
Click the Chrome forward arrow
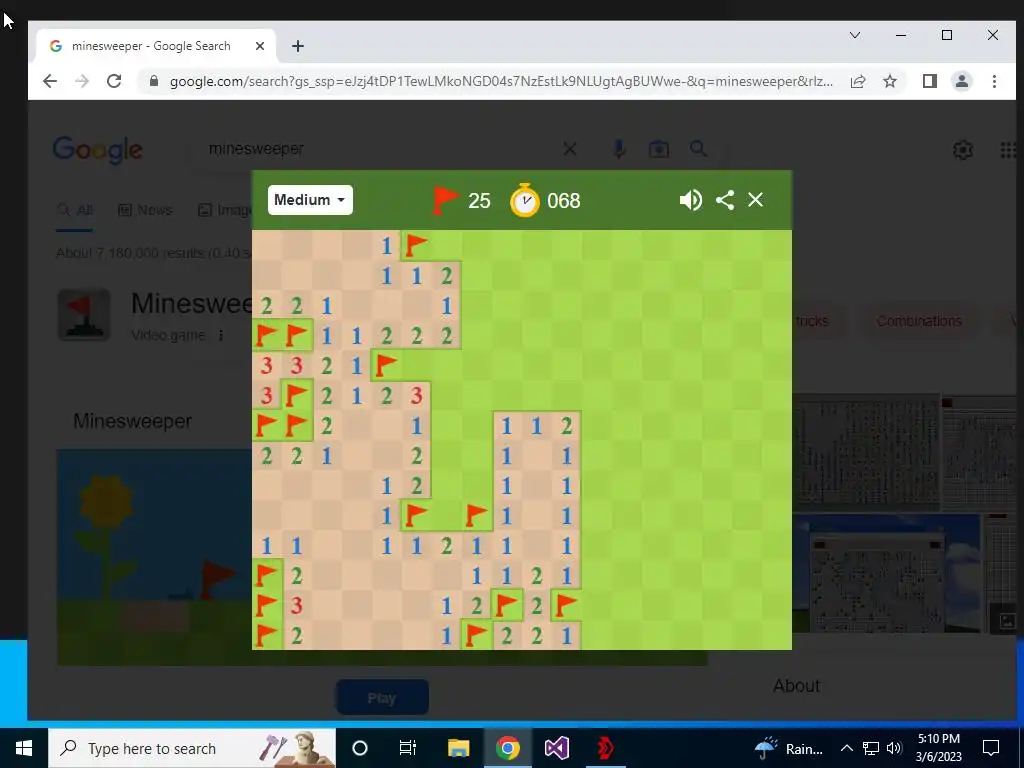(82, 81)
